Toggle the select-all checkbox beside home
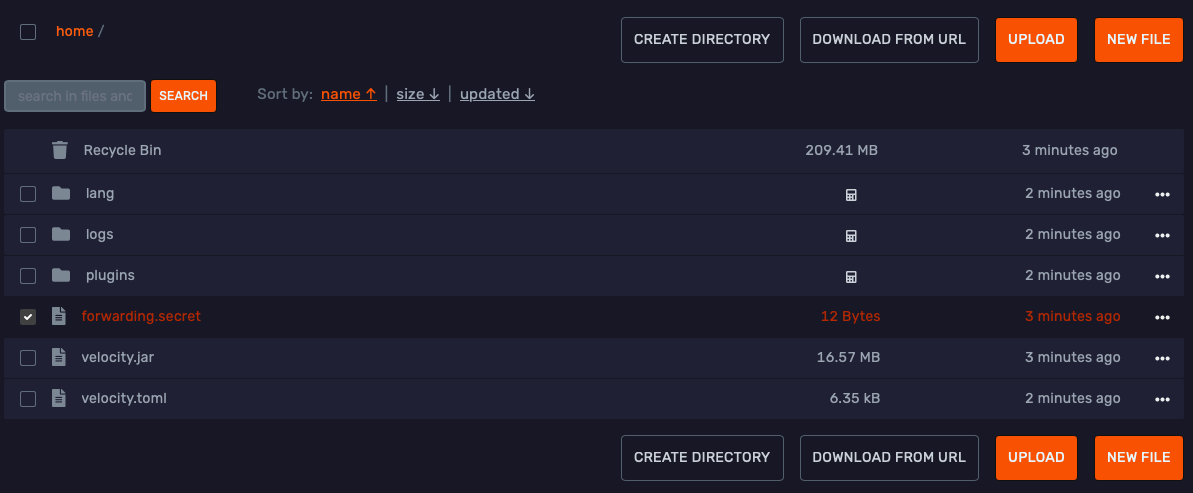Screen dimensions: 1193x493 point(28,32)
